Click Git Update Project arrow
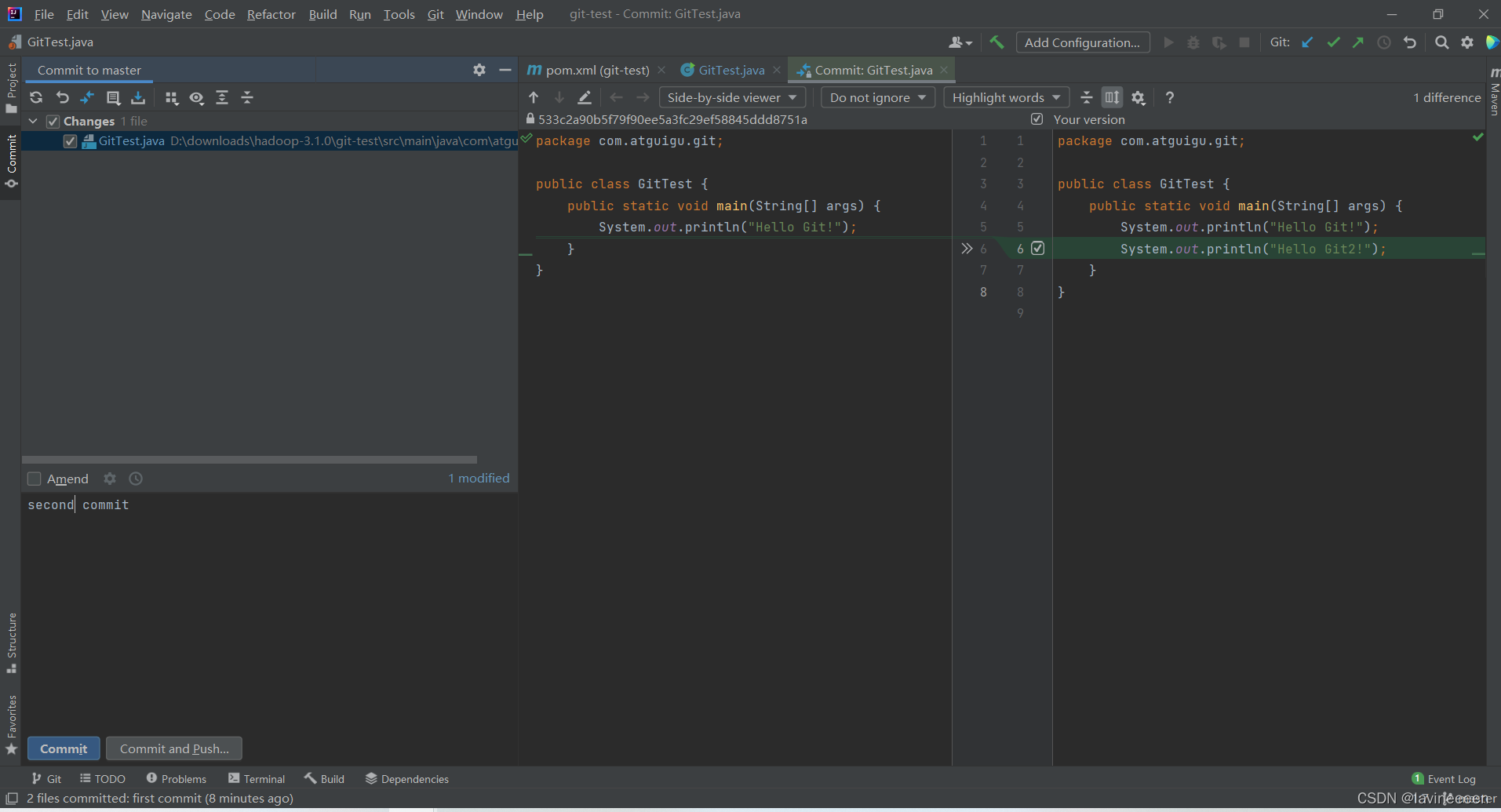This screenshot has height=812, width=1501. point(1307,42)
